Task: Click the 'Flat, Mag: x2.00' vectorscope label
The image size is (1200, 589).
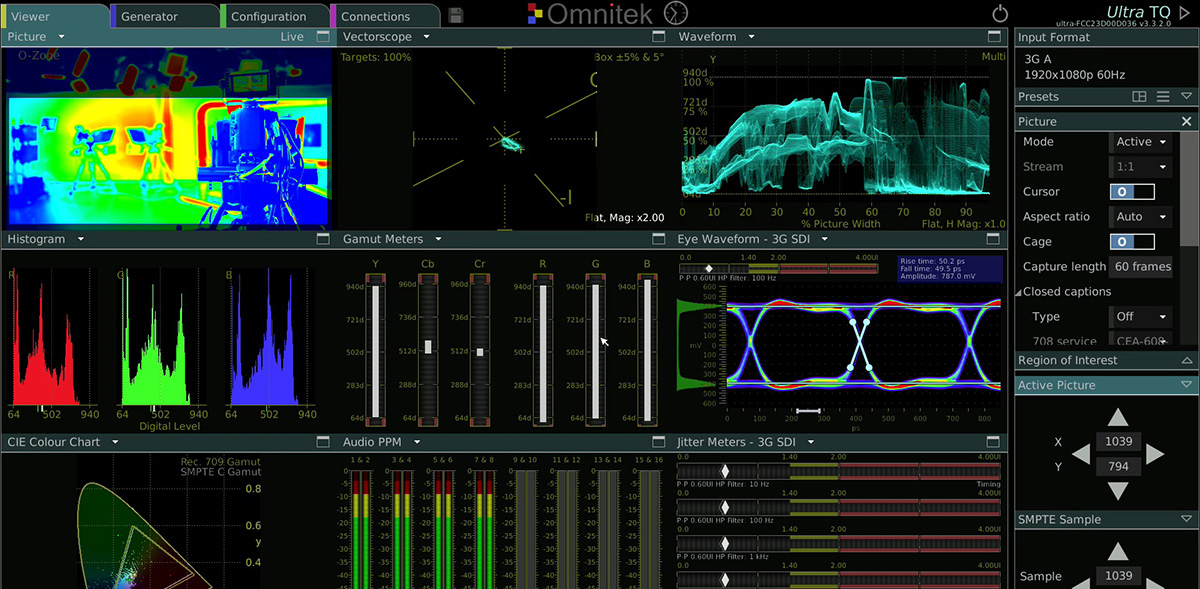Action: coord(626,217)
